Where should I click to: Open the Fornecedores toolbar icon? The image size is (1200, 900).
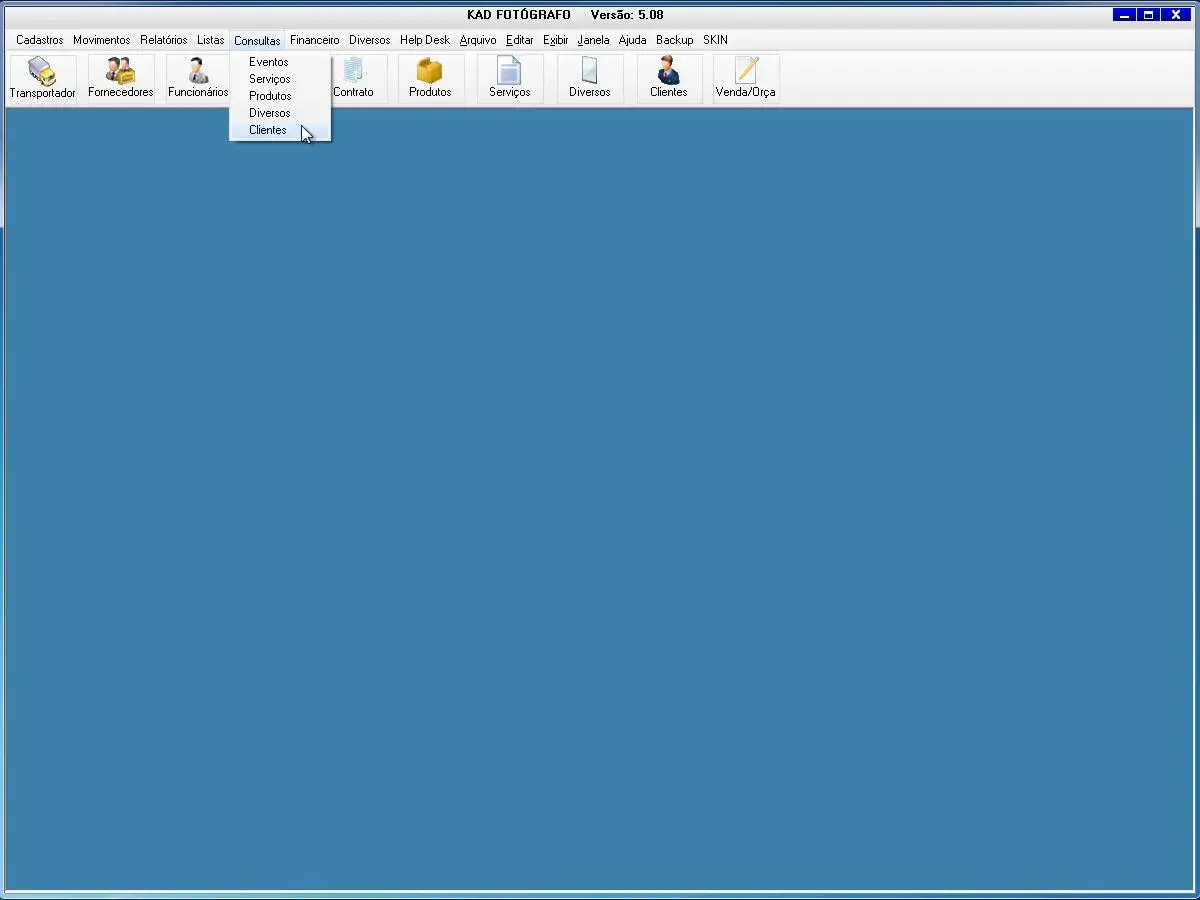tap(120, 72)
